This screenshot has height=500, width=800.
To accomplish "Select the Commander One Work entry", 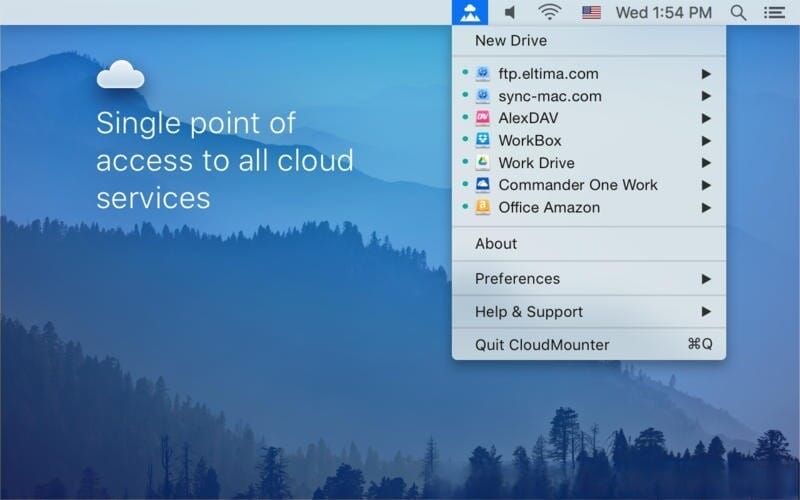I will [589, 185].
